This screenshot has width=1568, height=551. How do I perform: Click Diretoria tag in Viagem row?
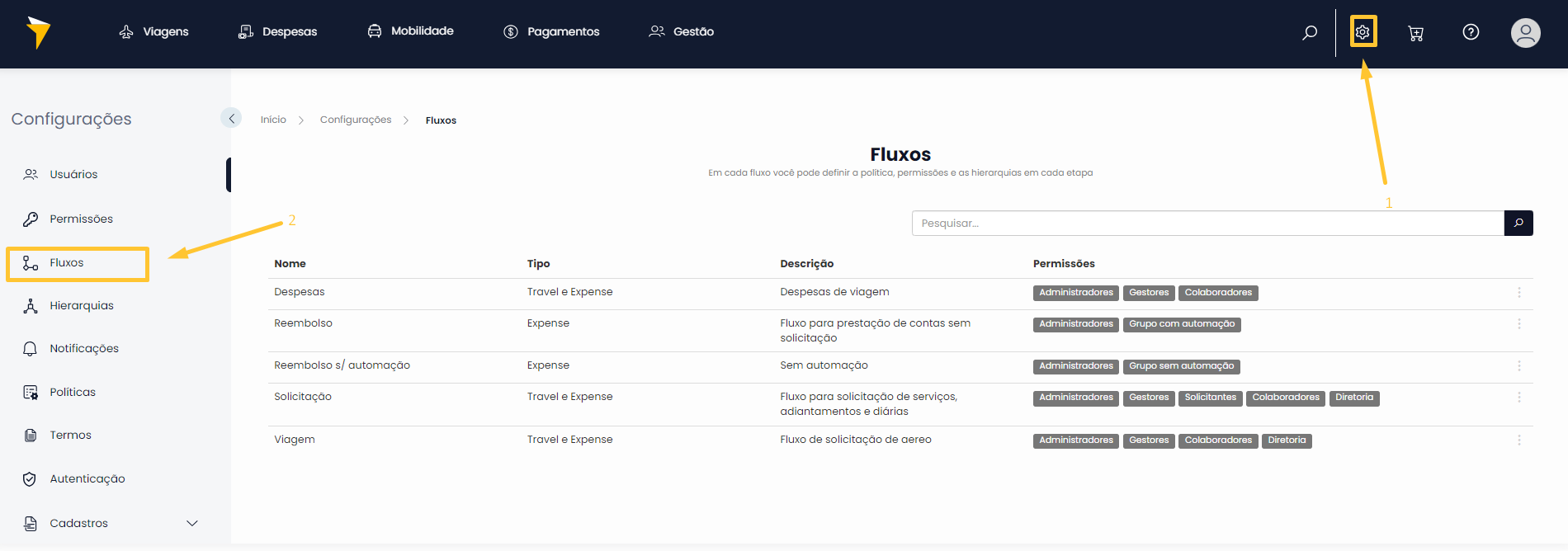click(1287, 440)
